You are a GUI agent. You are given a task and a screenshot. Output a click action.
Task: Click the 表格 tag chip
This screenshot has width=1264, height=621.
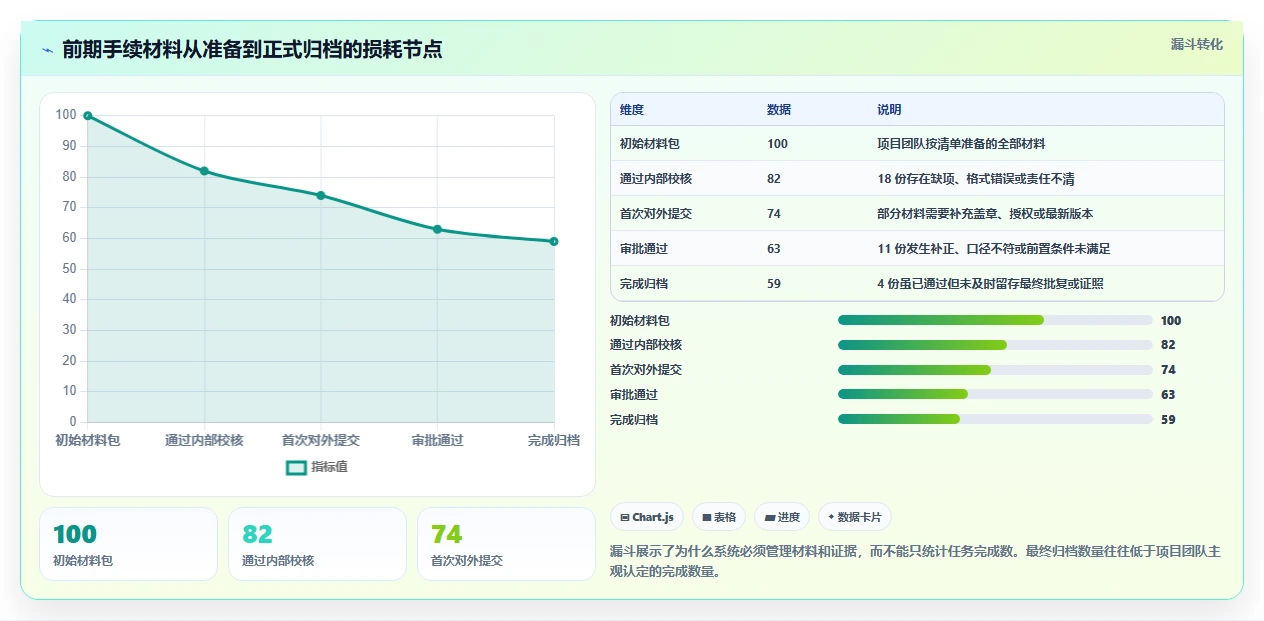(719, 517)
